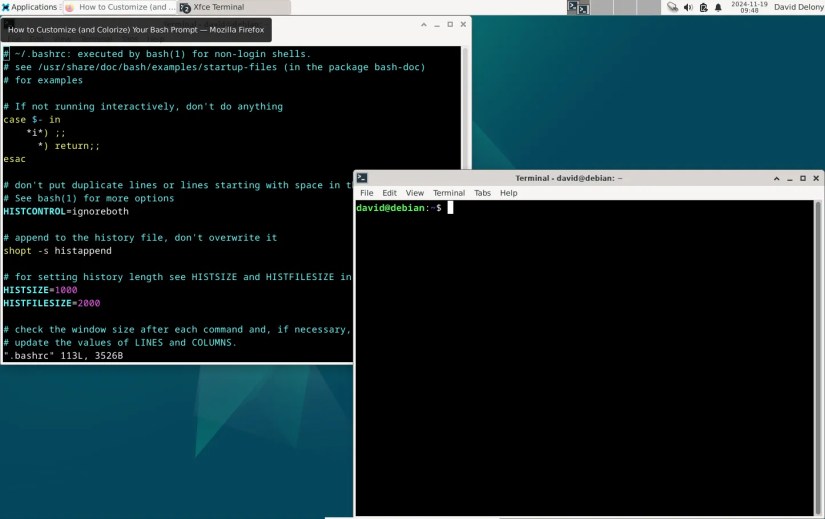Viewport: 825px width, 519px height.
Task: Click the '*) return;;' line in vim
Action: [x=68, y=146]
